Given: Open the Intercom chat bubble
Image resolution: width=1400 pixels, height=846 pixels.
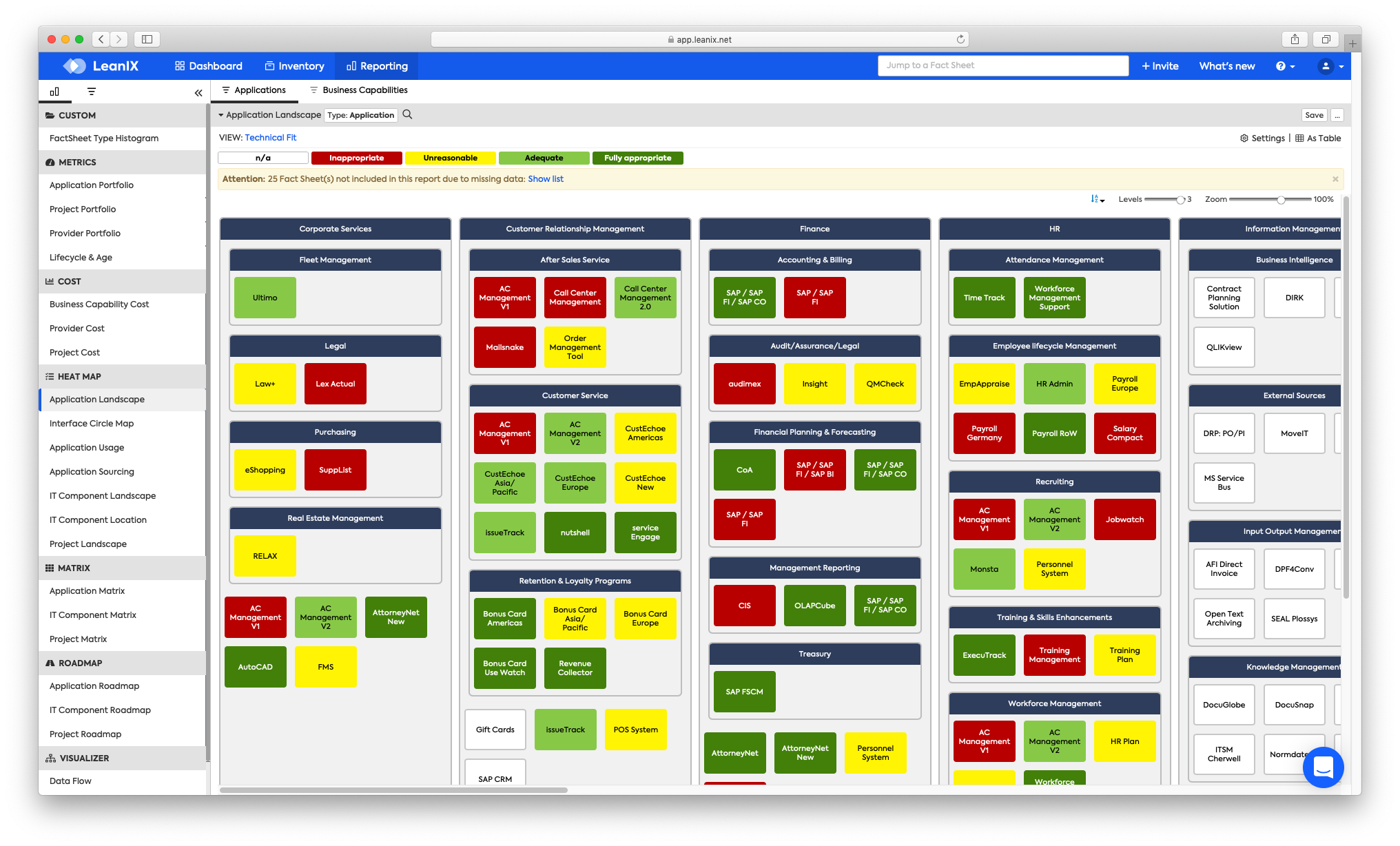Looking at the screenshot, I should coord(1323,767).
